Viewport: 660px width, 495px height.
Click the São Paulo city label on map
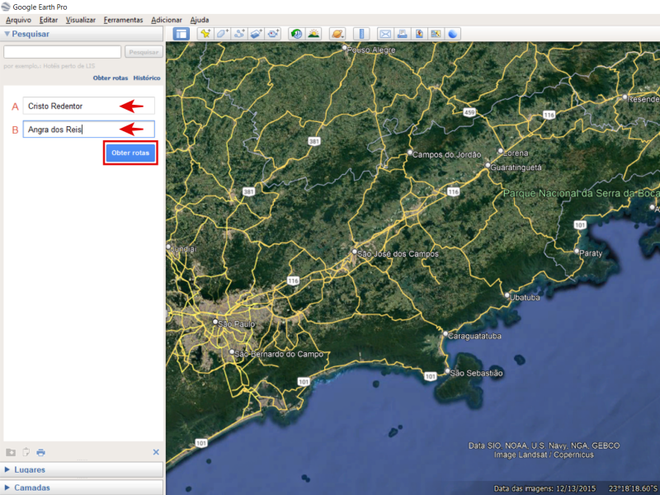237,324
